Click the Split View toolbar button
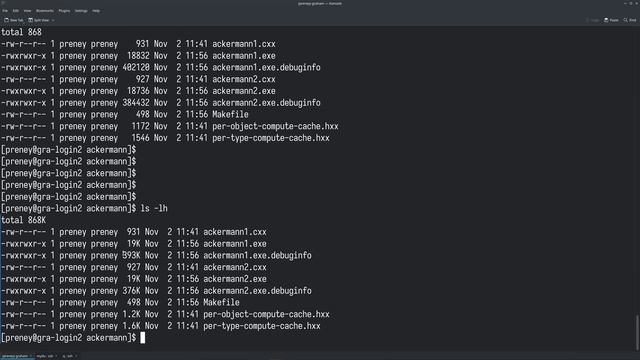Screen dimensions: 640x360 click(39, 20)
